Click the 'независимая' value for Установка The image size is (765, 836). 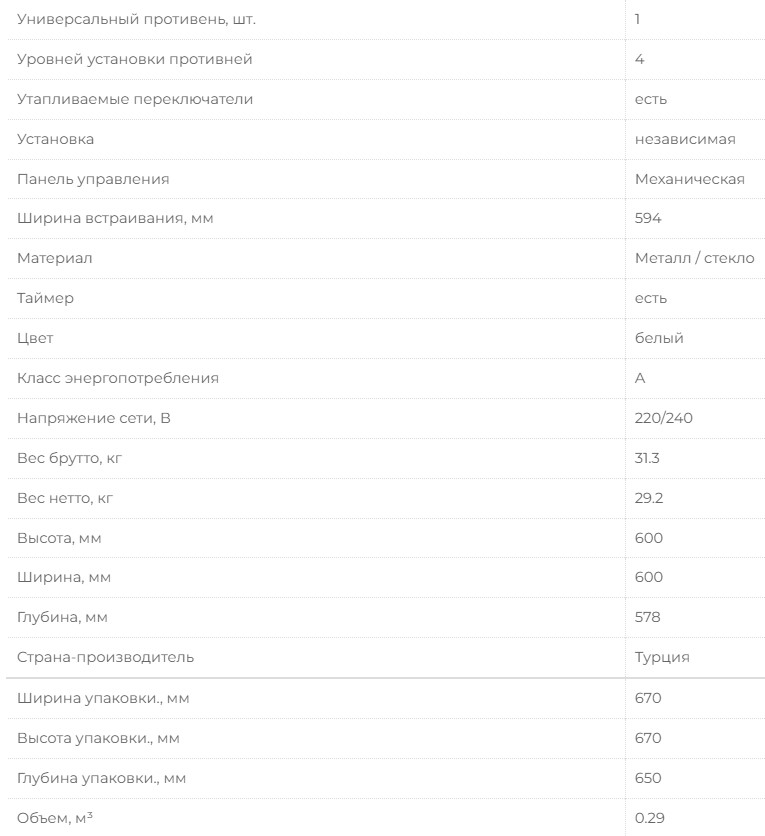click(685, 139)
